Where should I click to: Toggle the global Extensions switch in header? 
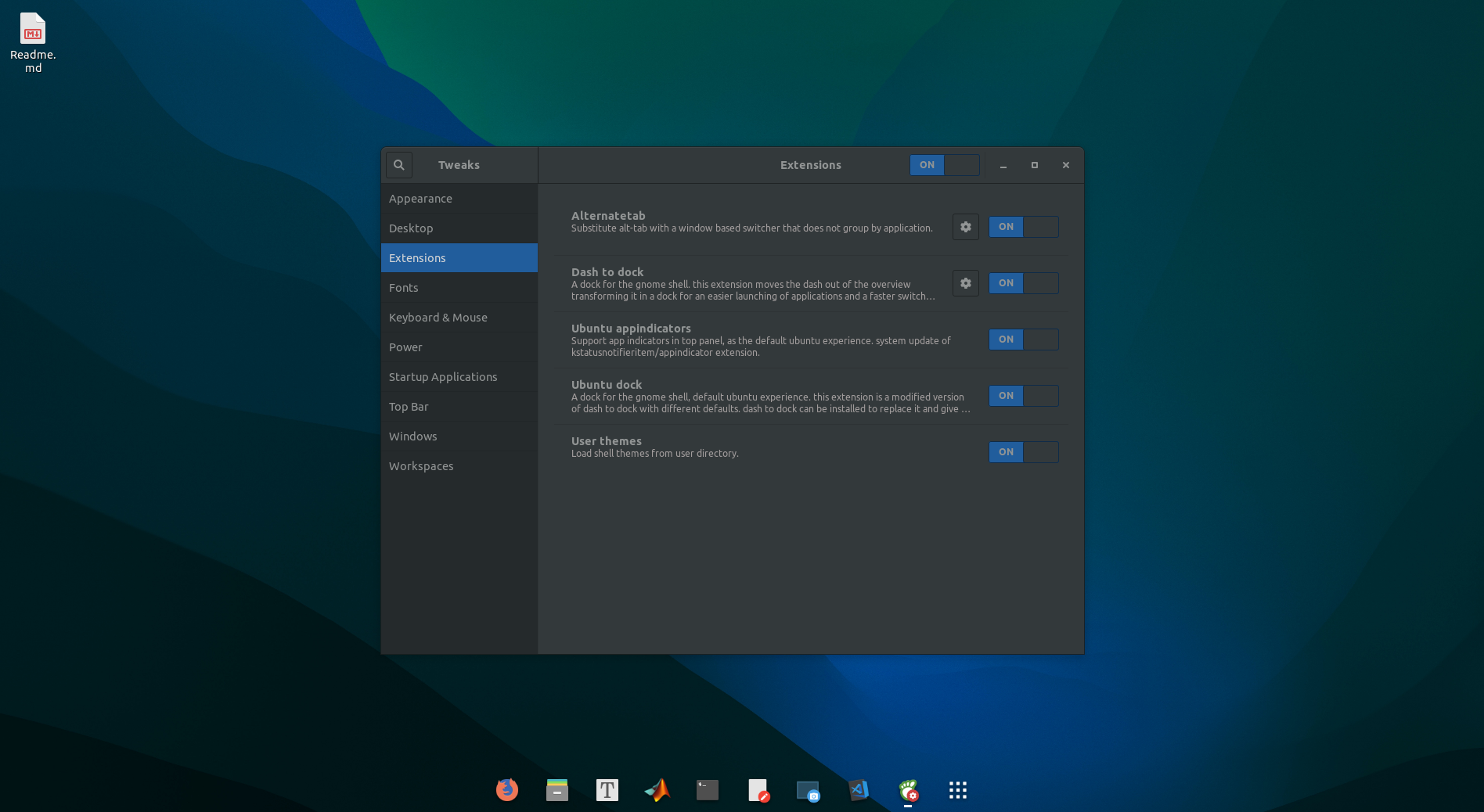945,165
